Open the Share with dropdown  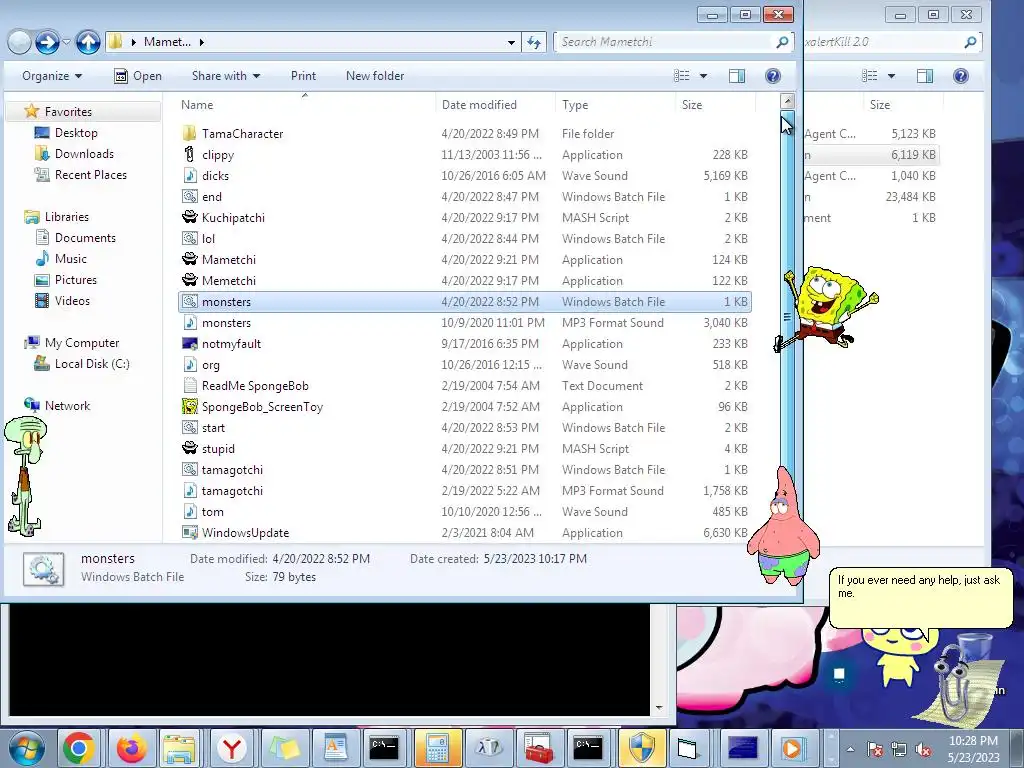(226, 76)
